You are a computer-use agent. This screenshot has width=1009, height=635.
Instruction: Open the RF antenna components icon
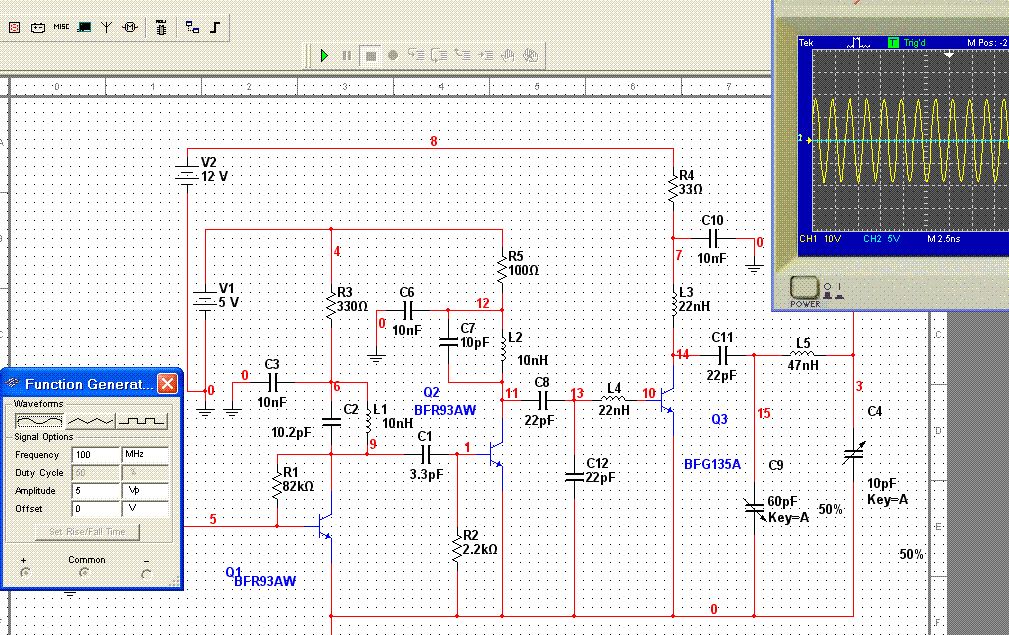coord(106,27)
